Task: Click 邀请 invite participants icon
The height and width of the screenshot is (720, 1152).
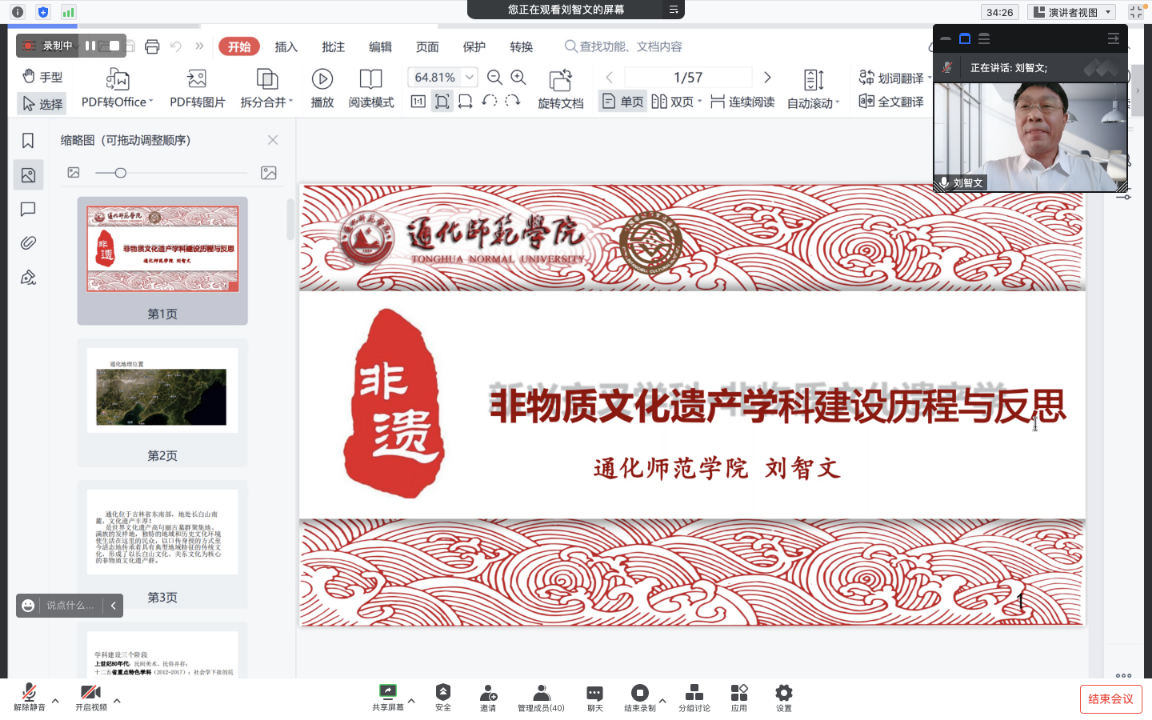Action: coord(488,697)
